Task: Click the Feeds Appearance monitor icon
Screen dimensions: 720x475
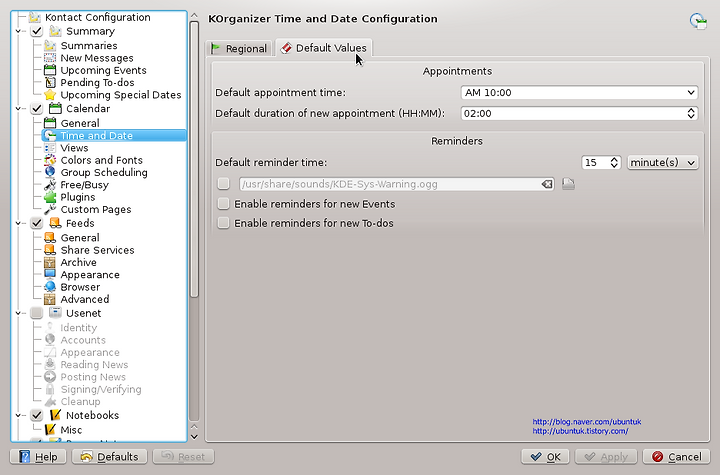Action: [50, 275]
